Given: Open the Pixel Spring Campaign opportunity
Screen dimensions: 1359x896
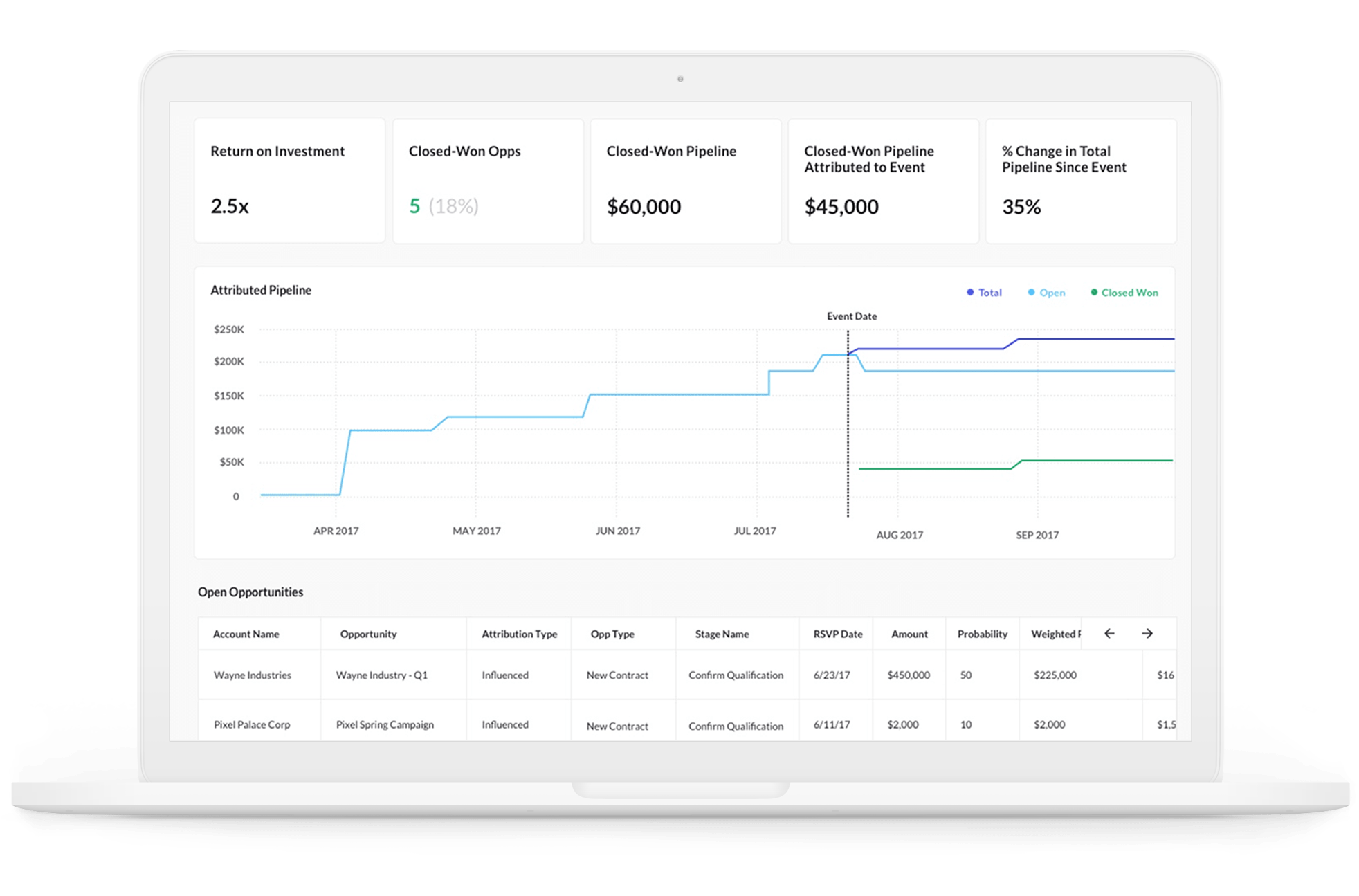Looking at the screenshot, I should 385,725.
